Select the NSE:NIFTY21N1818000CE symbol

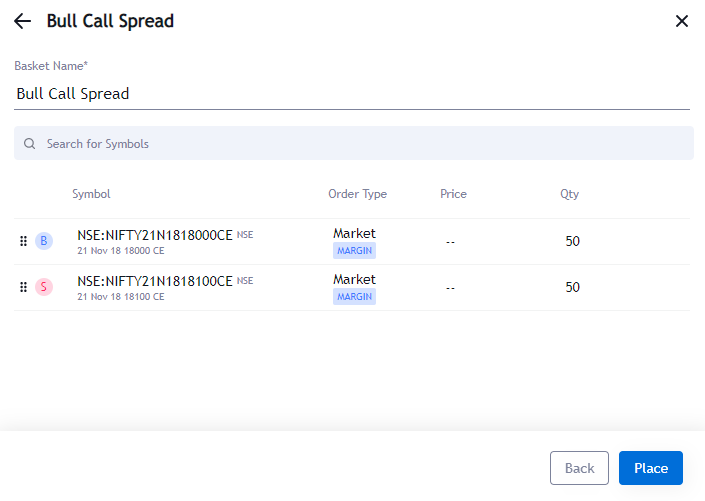(155, 235)
